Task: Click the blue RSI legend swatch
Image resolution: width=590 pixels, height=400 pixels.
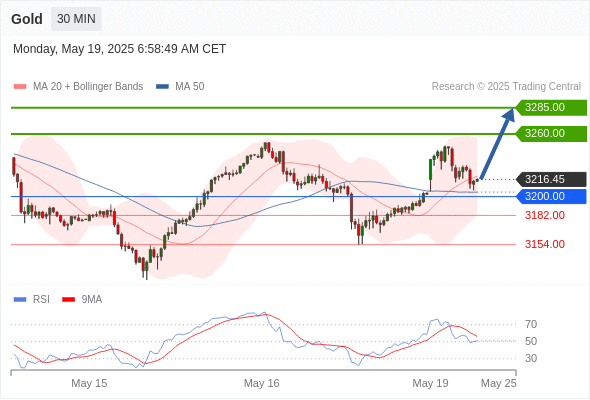Action: pos(20,300)
